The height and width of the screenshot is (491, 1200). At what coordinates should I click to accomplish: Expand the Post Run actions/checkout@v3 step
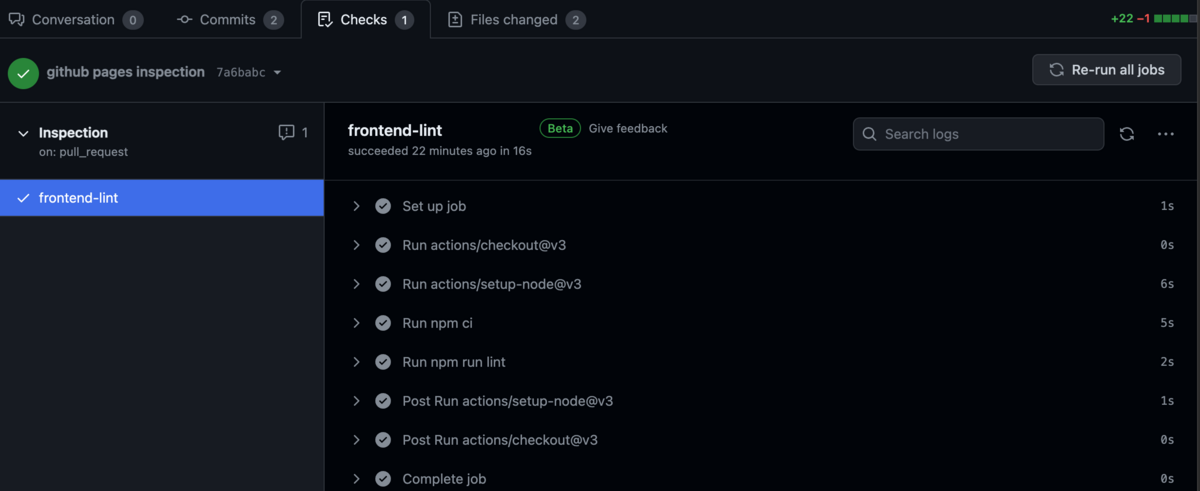click(356, 440)
